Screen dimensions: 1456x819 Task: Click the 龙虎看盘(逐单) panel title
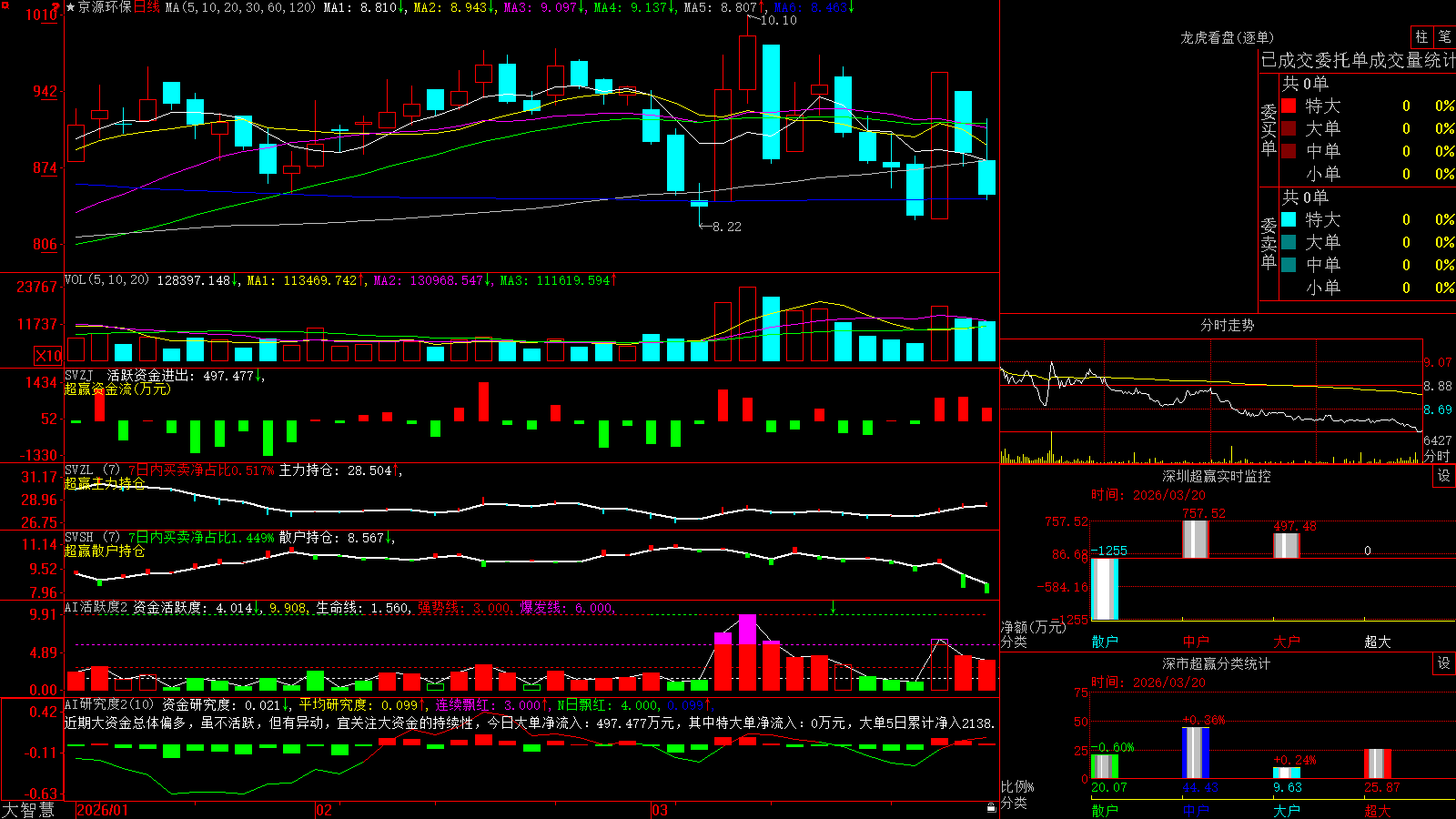(x=1227, y=37)
